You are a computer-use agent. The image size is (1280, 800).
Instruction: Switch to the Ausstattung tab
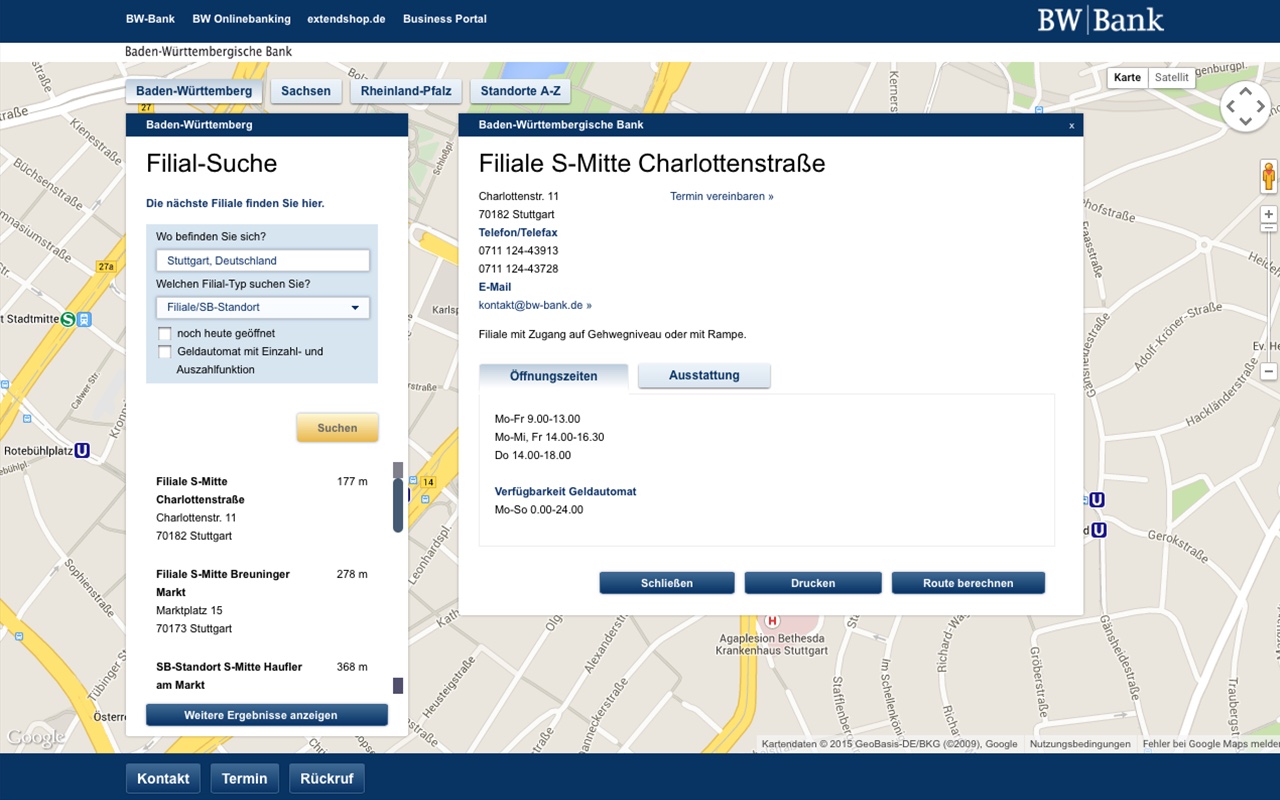pos(704,376)
